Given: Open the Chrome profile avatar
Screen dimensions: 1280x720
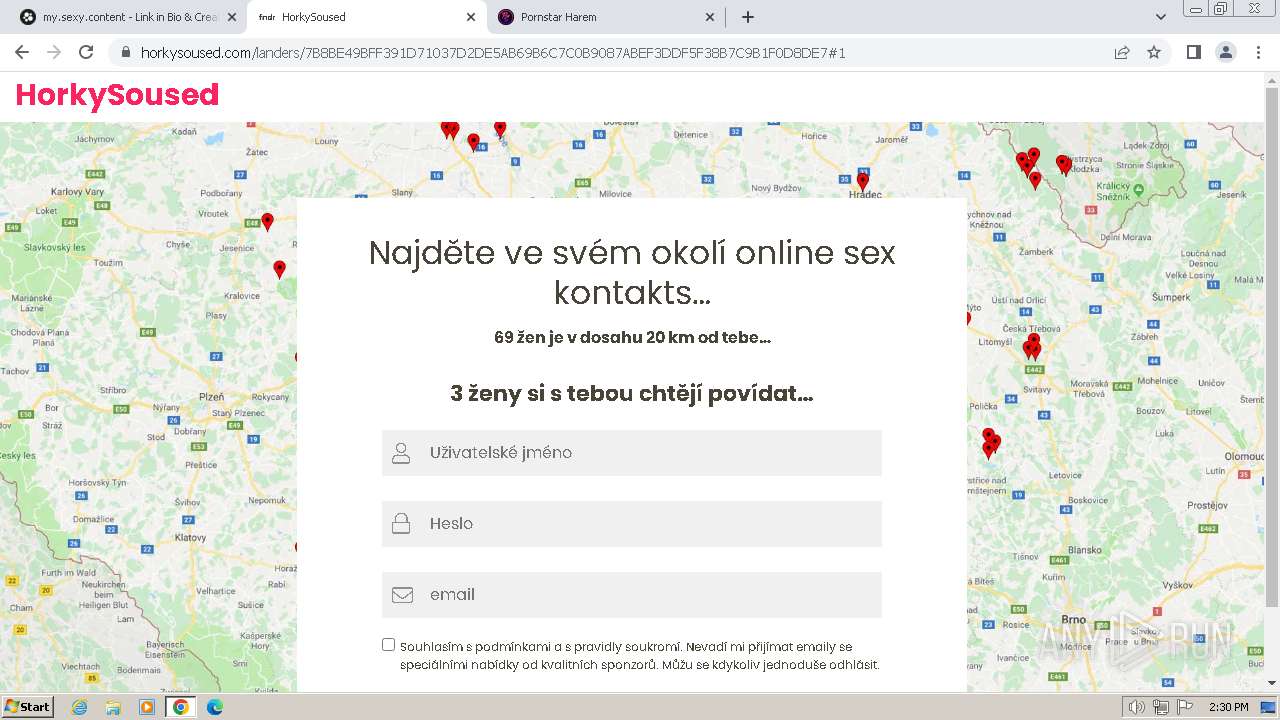Looking at the screenshot, I should pos(1225,53).
